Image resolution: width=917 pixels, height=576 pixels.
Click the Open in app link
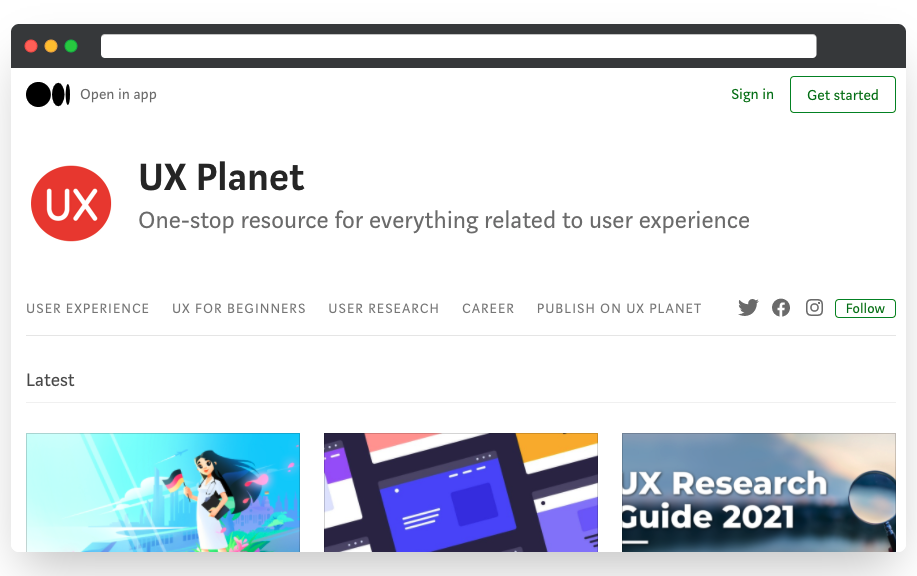pos(118,95)
